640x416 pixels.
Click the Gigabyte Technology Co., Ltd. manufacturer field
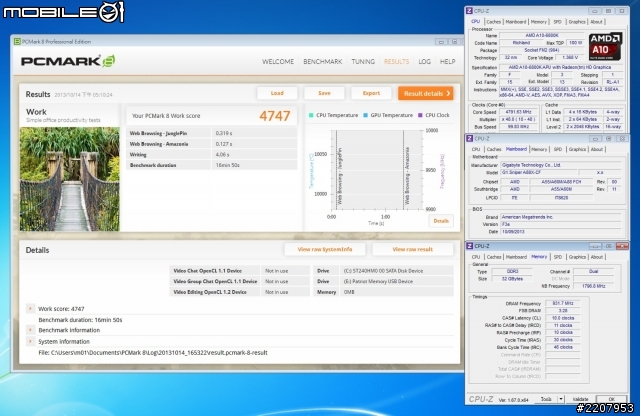tap(561, 165)
